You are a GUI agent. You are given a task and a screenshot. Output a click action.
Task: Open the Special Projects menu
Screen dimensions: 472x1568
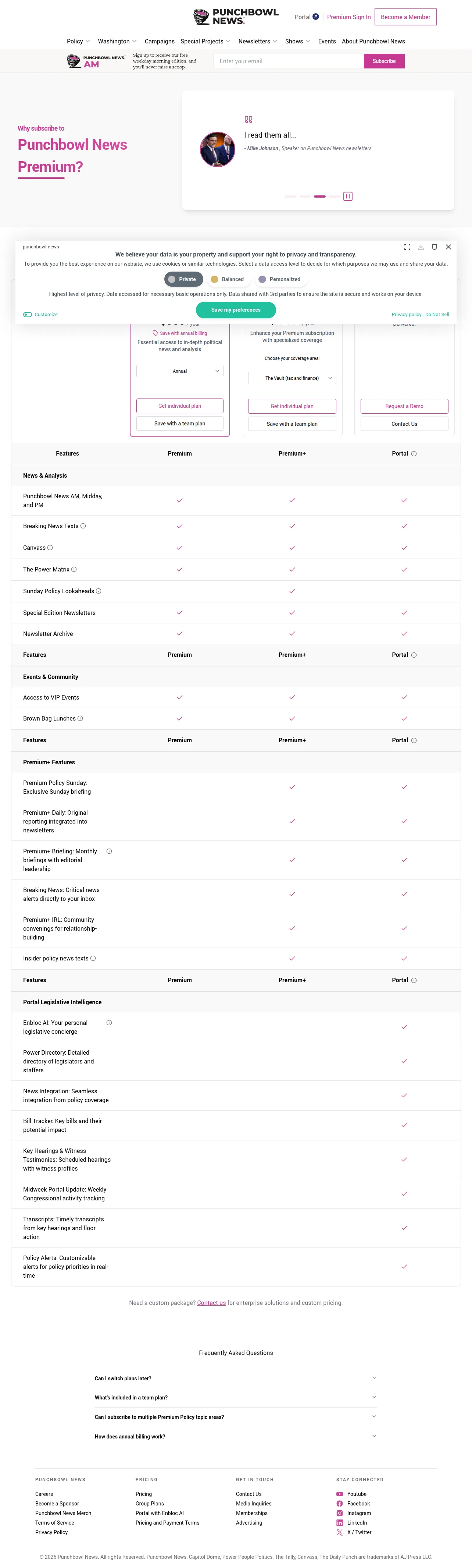coord(205,41)
